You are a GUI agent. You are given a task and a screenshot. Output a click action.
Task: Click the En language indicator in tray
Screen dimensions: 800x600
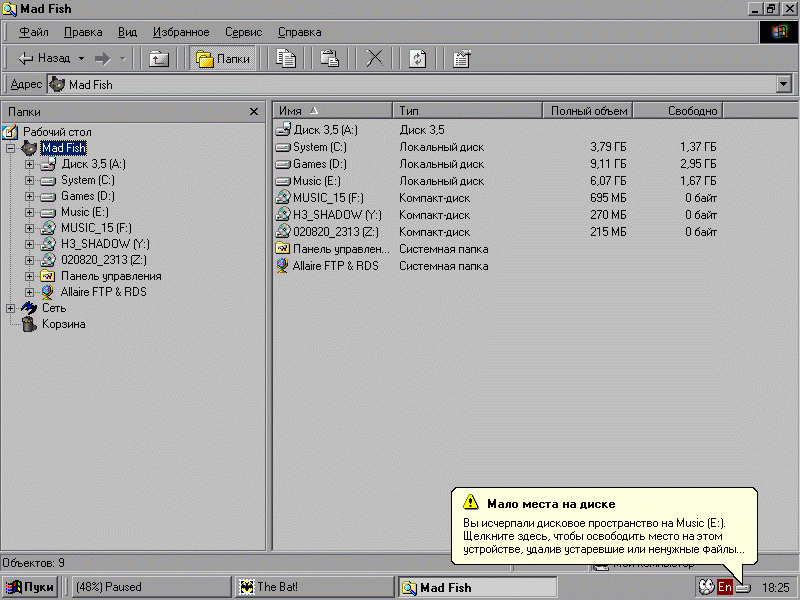725,587
